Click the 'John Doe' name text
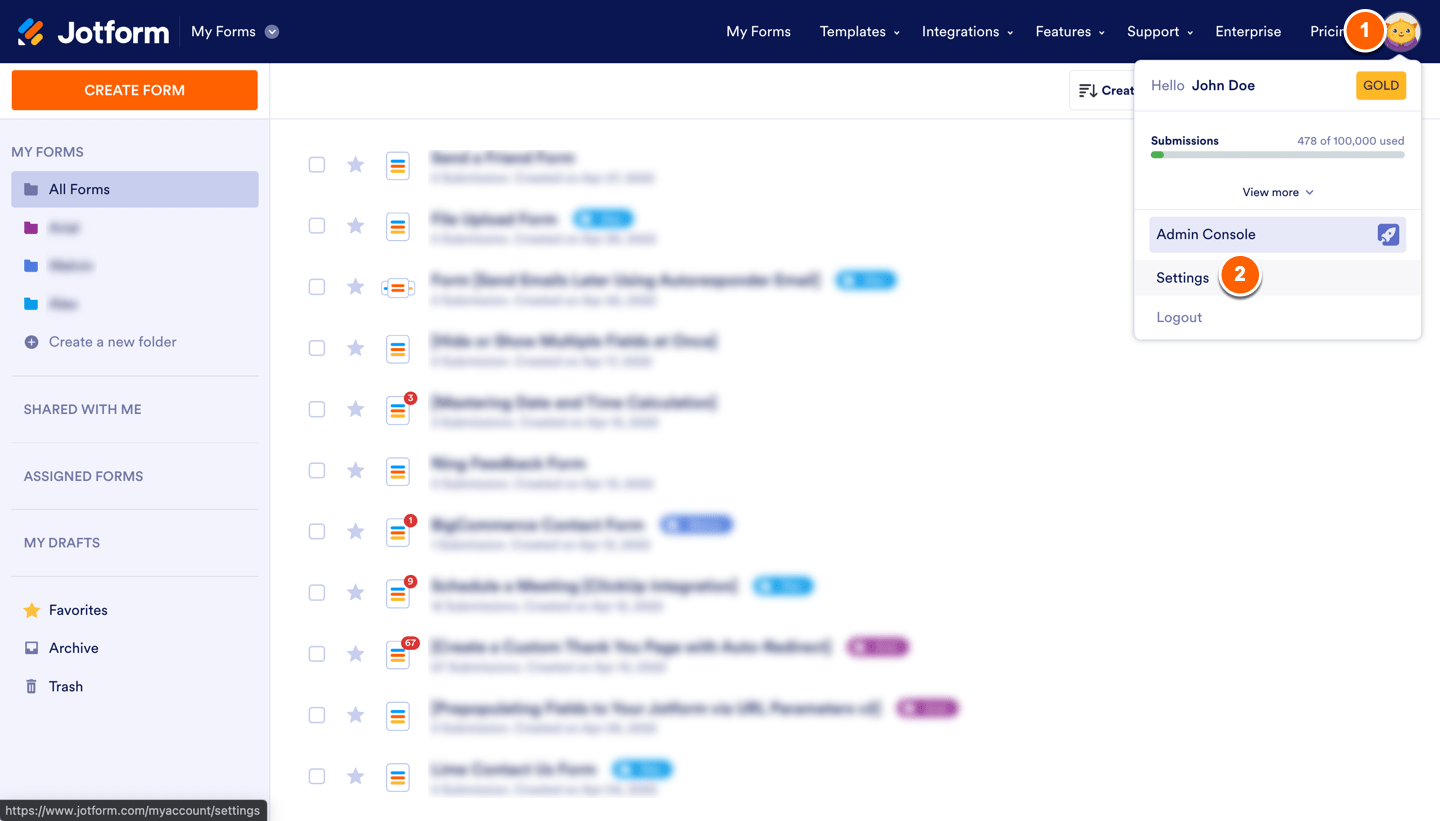 1223,86
